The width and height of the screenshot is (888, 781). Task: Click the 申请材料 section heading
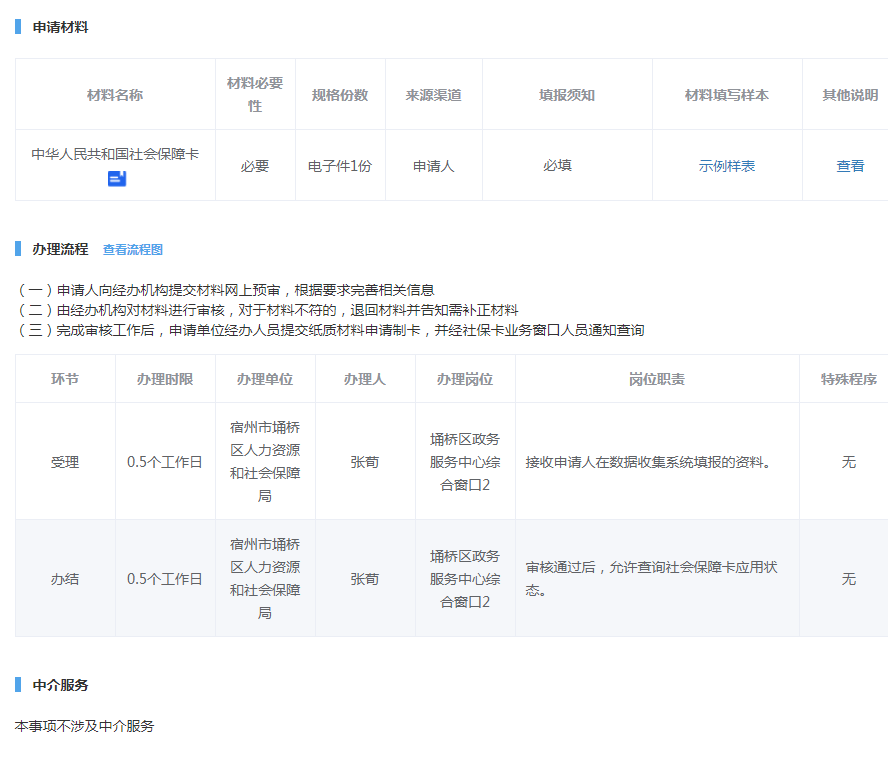pyautogui.click(x=60, y=27)
